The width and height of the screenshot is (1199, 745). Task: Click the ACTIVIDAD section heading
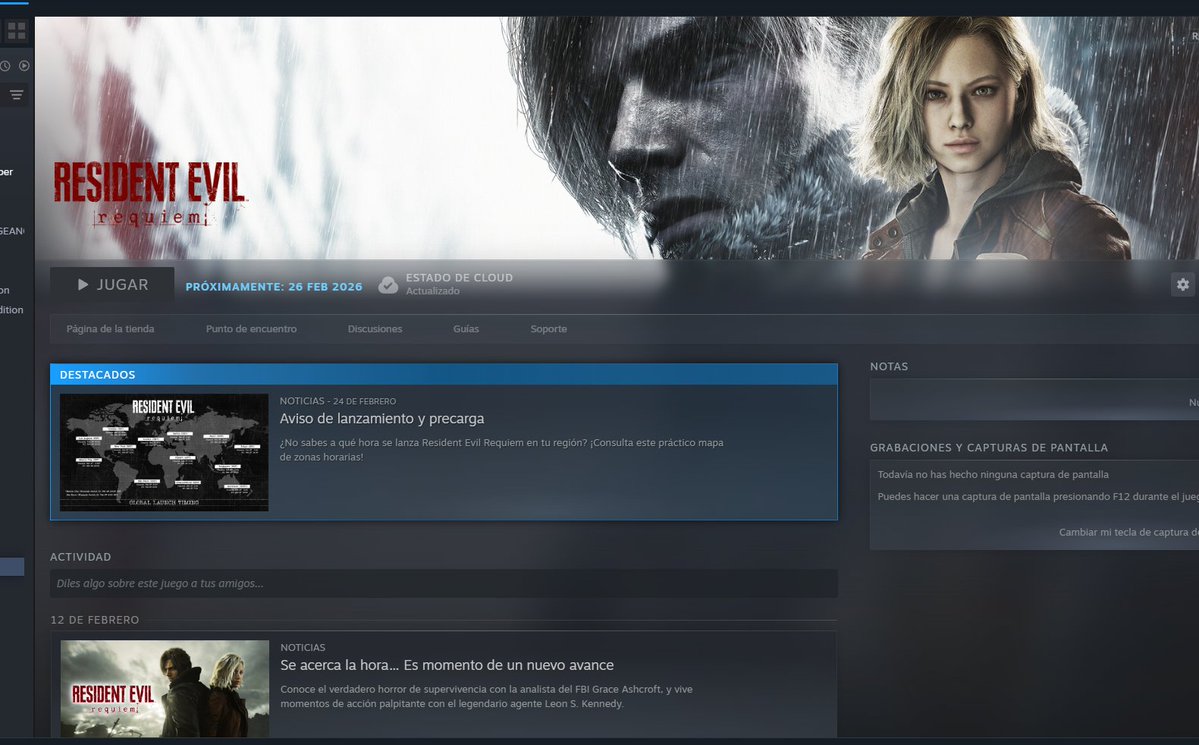tap(80, 557)
